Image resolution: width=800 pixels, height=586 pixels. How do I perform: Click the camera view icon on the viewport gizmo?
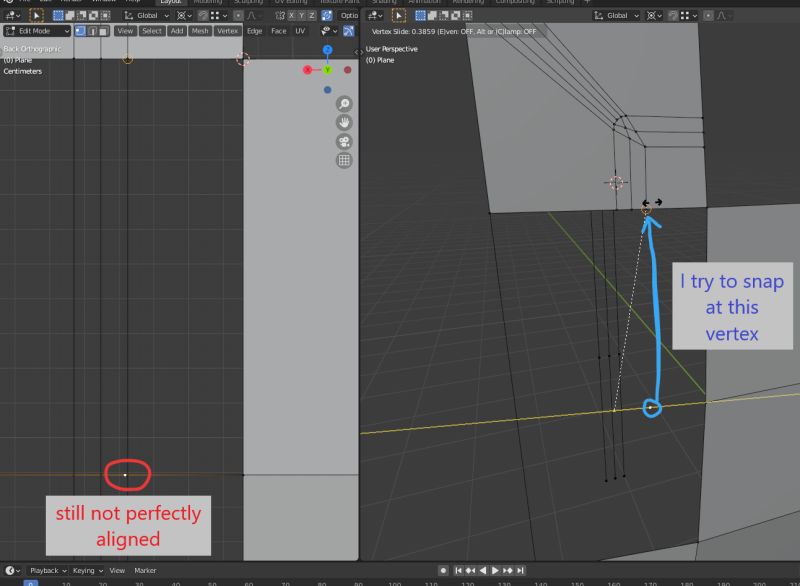pyautogui.click(x=344, y=142)
